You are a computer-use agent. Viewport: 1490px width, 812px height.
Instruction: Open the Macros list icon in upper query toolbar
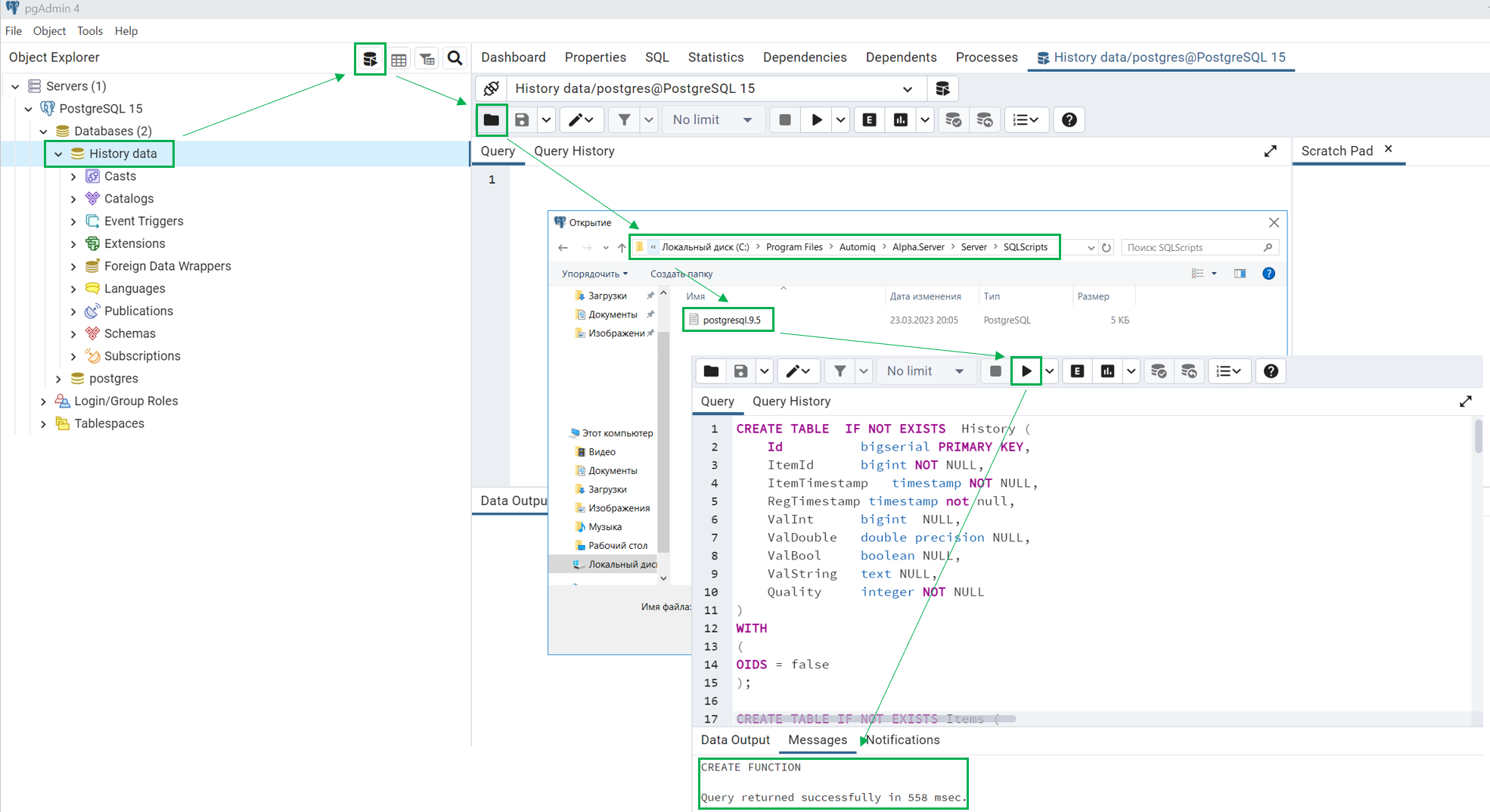coord(1026,119)
